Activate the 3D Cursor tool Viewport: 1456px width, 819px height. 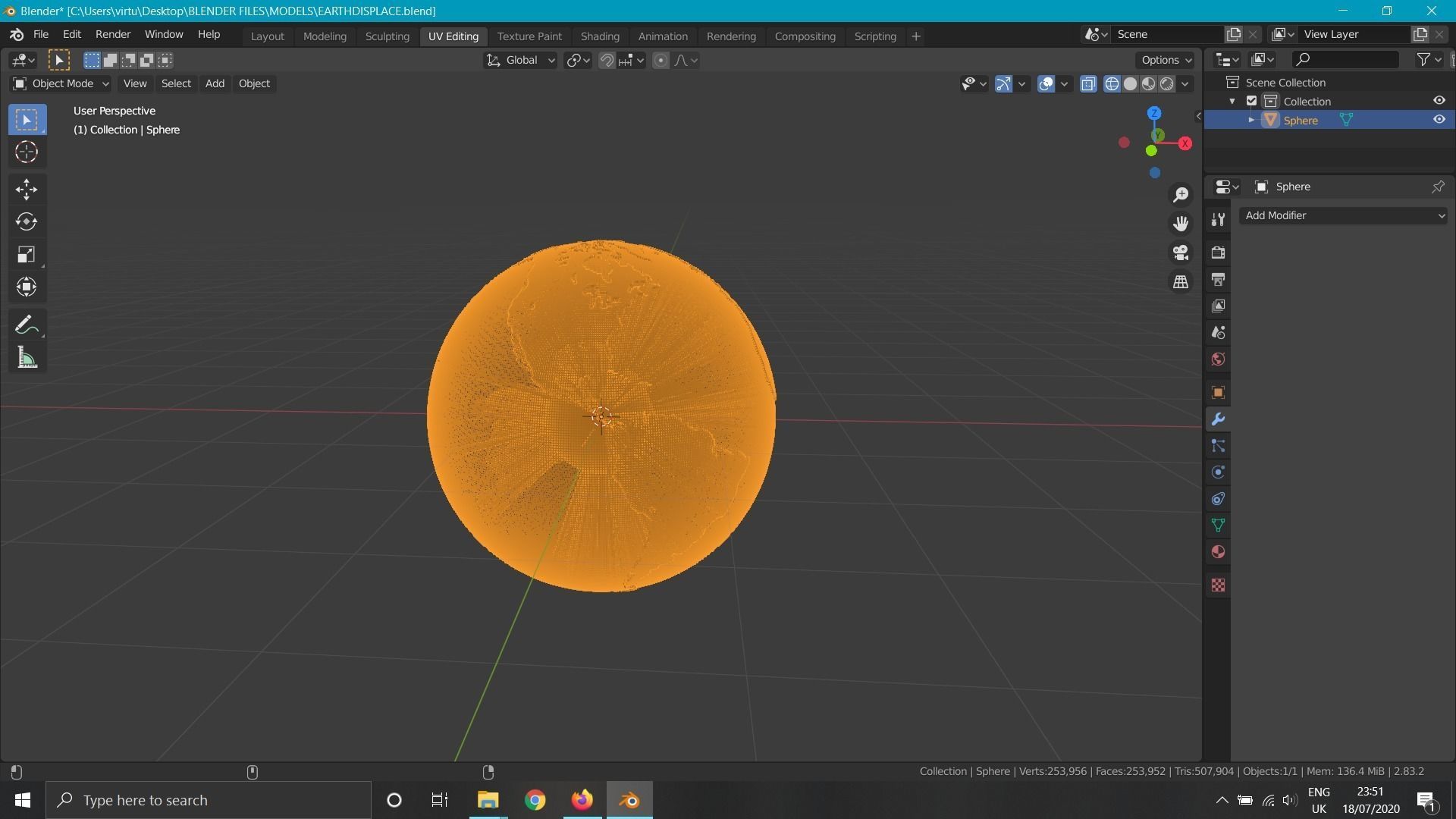point(27,152)
